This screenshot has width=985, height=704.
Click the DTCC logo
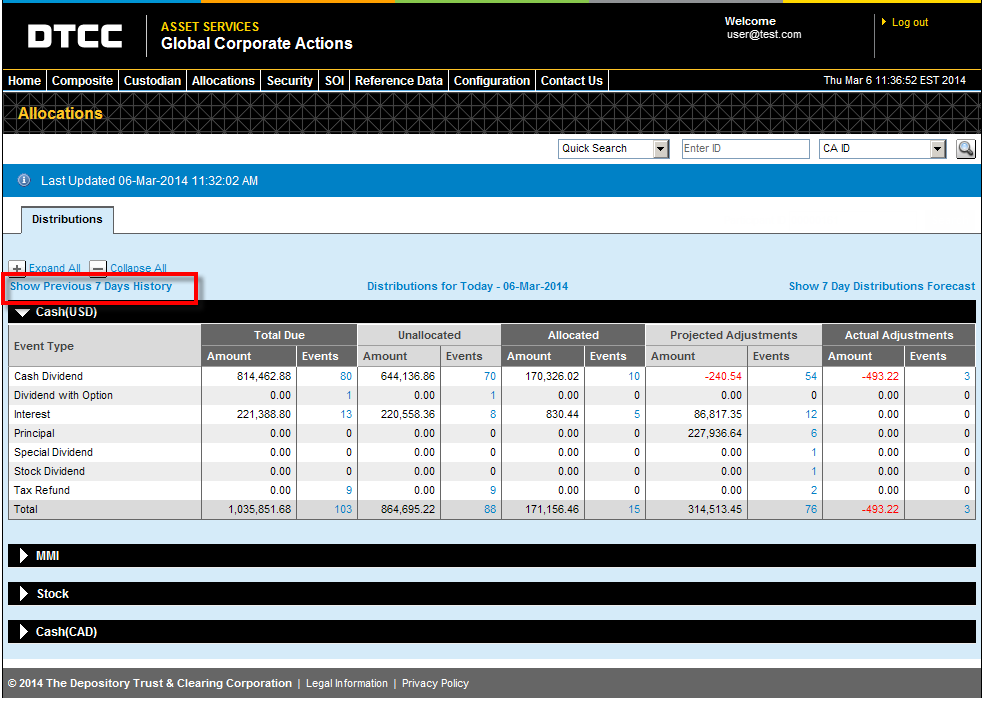click(75, 37)
